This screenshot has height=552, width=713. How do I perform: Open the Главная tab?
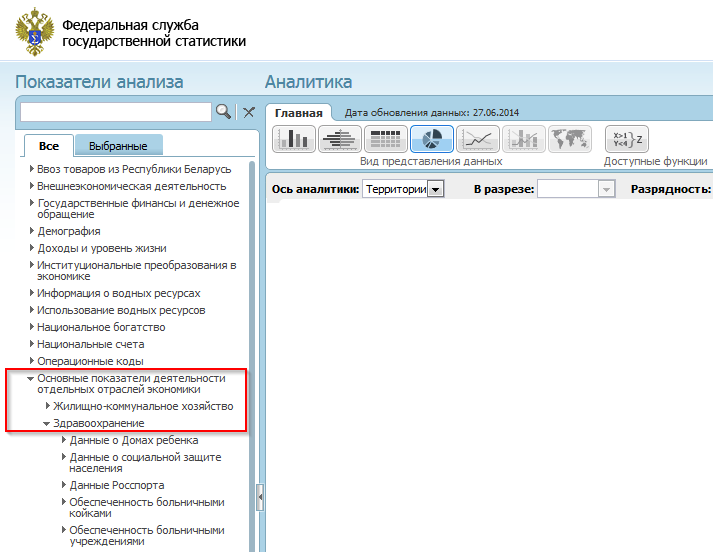(299, 113)
